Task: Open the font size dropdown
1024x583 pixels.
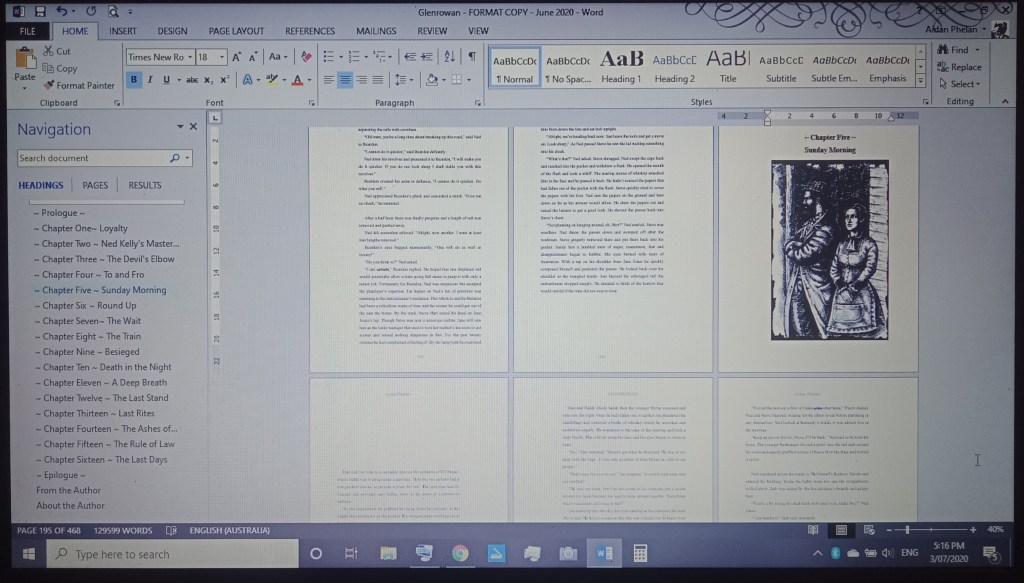Action: click(x=221, y=57)
